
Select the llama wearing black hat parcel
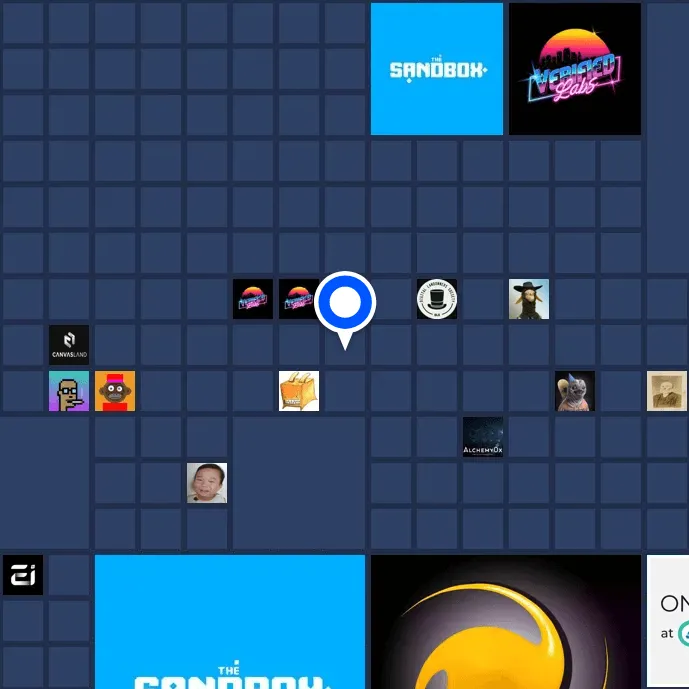click(x=529, y=299)
